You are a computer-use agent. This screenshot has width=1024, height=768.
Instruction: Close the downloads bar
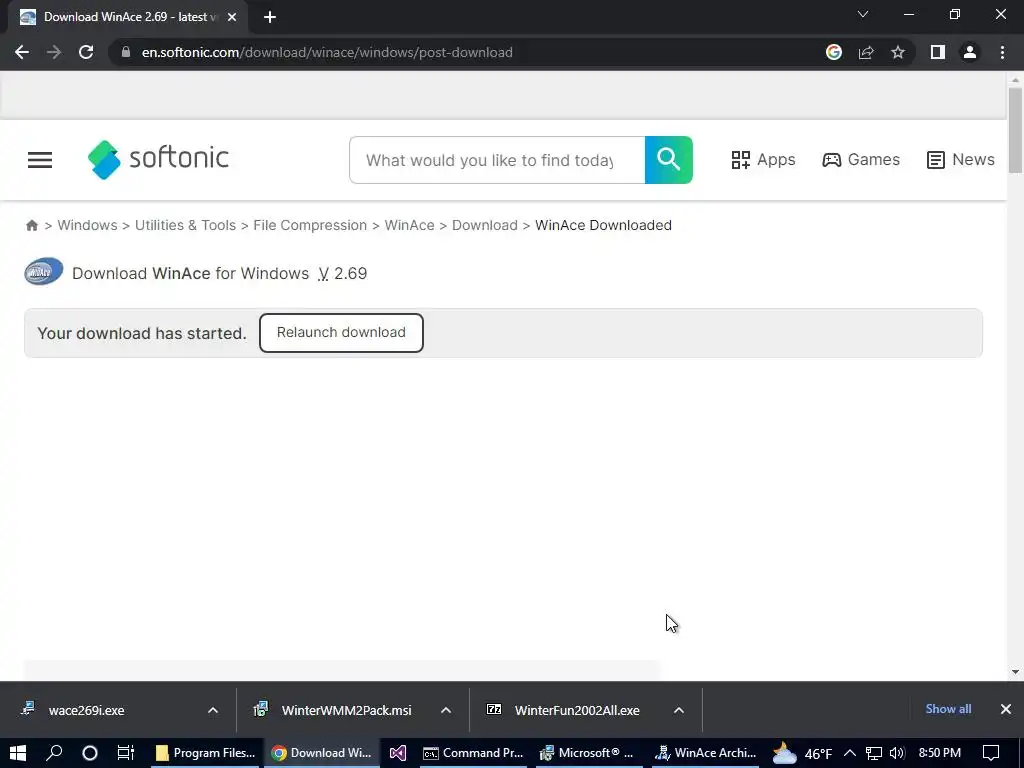pos(1006,709)
